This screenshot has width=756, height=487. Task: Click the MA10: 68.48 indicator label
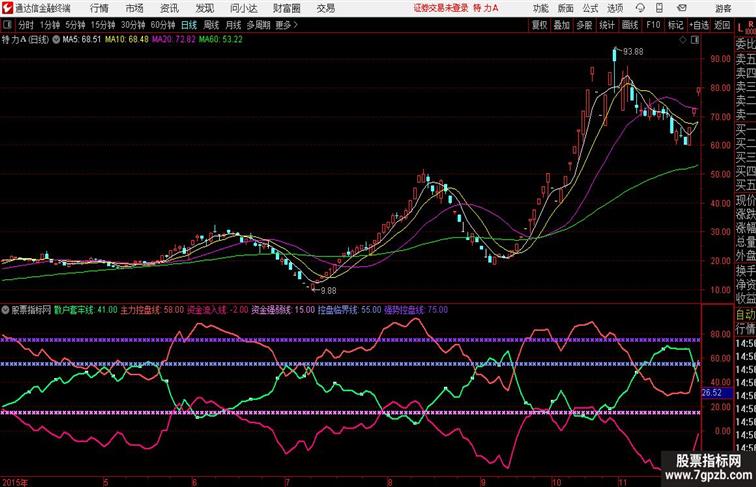(127, 40)
